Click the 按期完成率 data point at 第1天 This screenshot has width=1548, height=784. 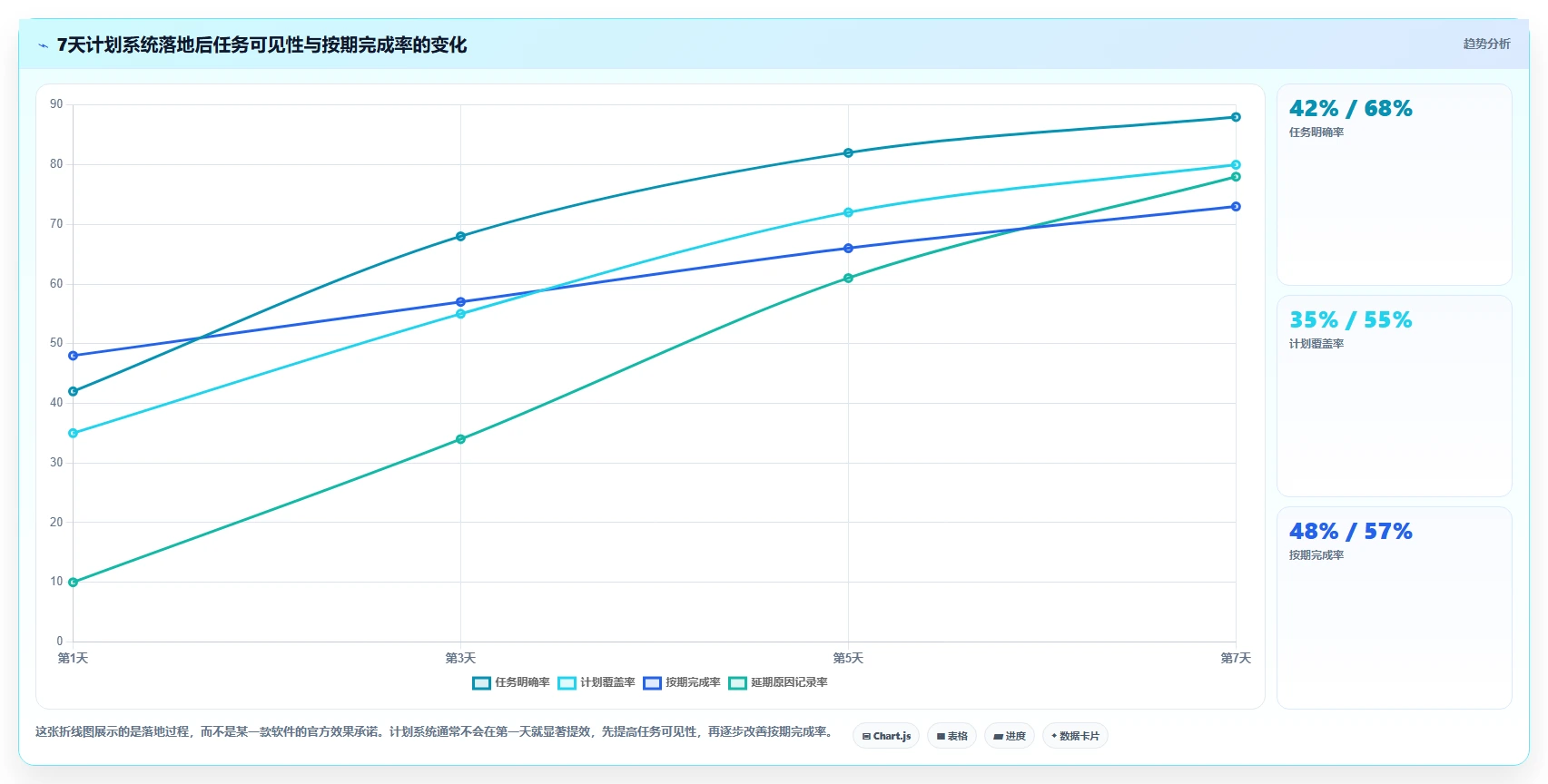74,356
